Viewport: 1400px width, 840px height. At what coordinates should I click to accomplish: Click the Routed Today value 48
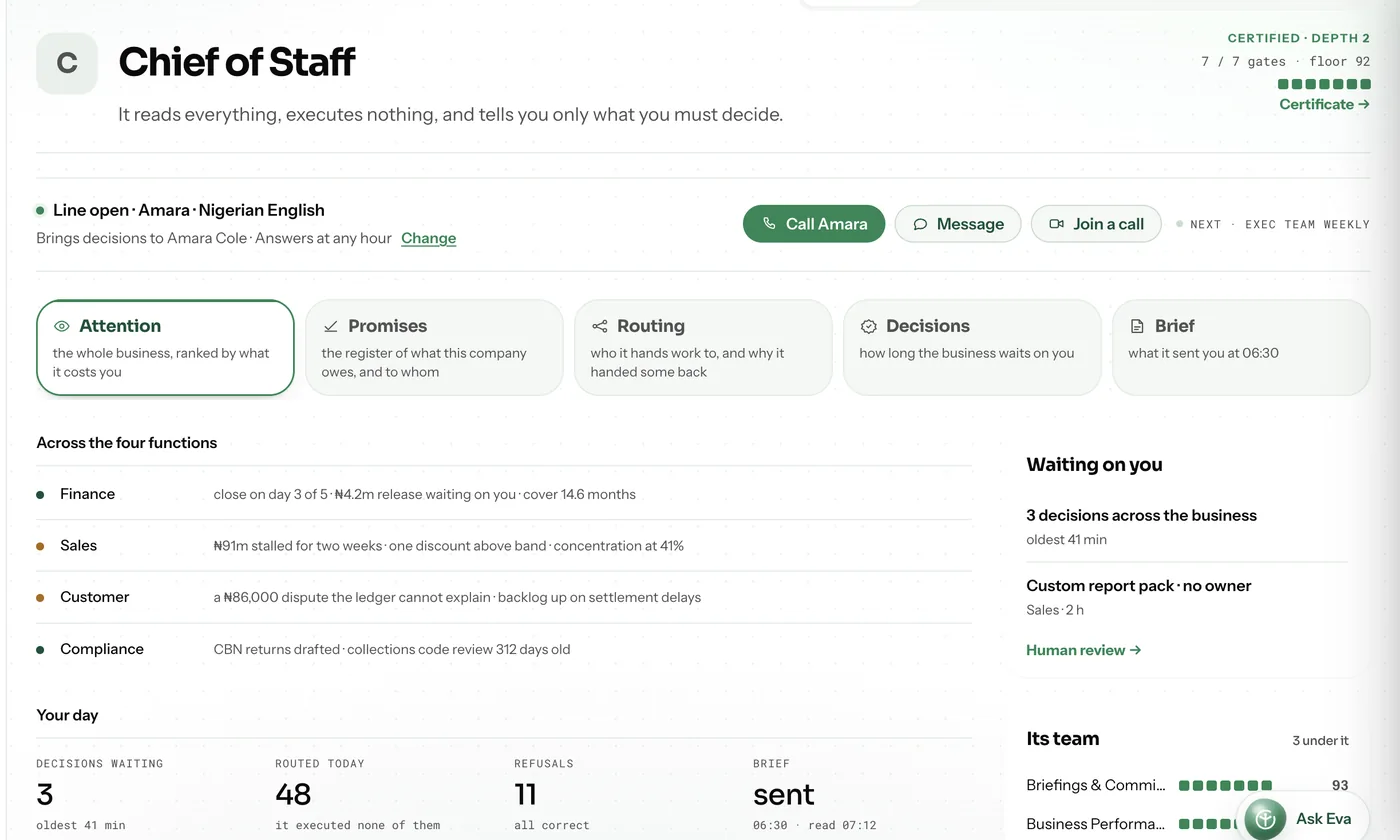coord(293,795)
